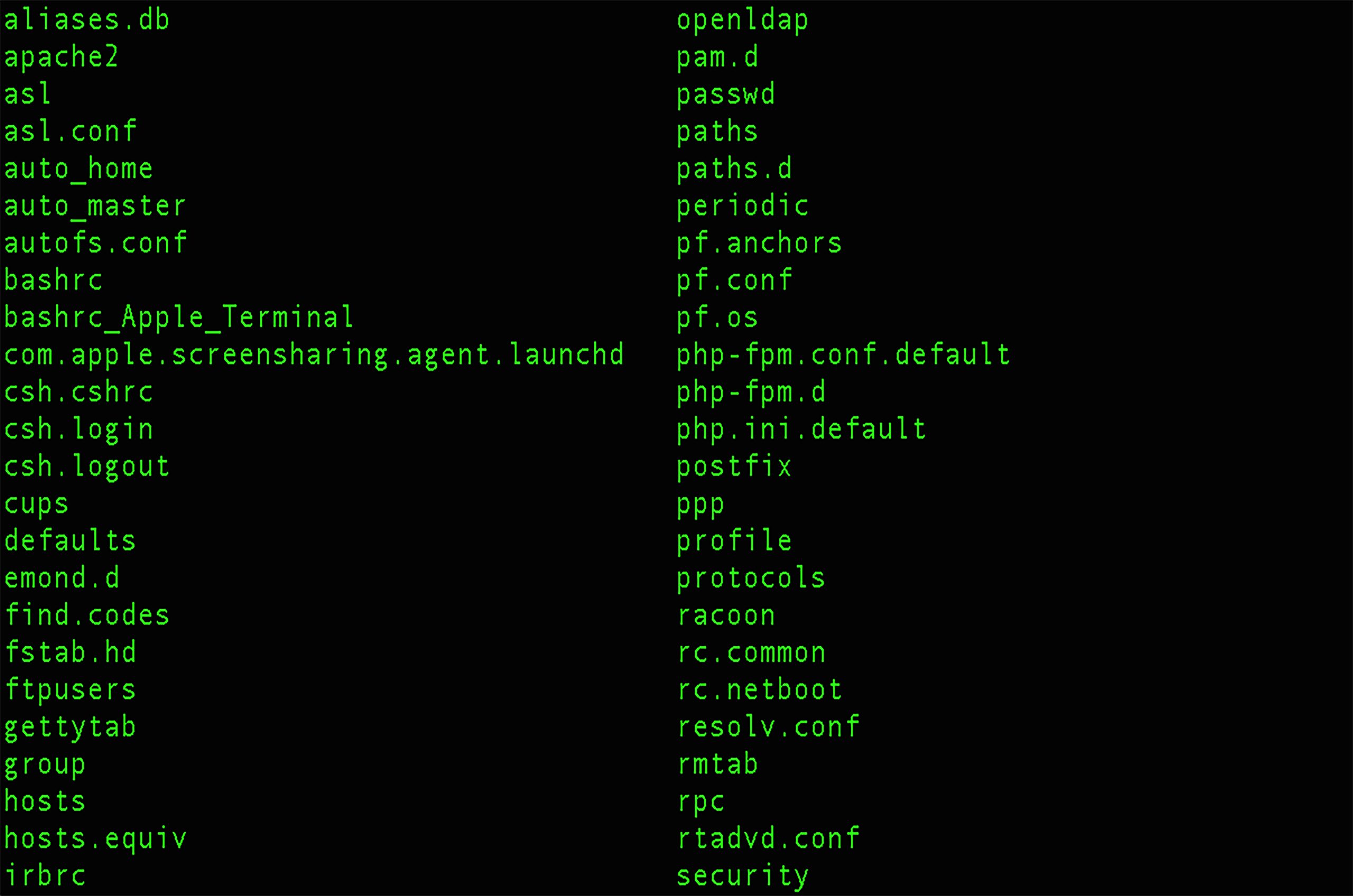Click the postfix directory name
This screenshot has width=1353, height=896.
(735, 467)
